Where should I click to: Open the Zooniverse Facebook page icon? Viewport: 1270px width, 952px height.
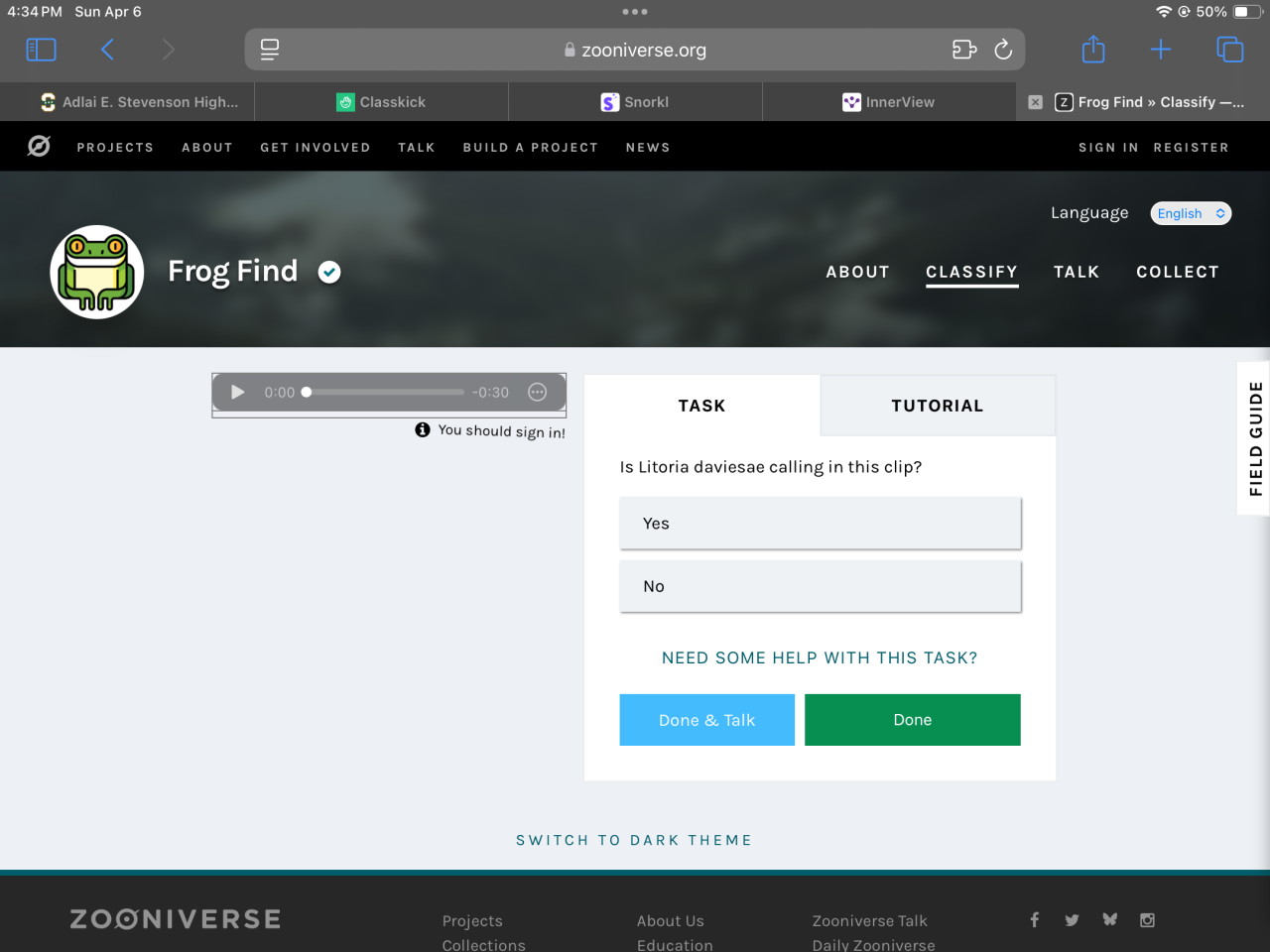click(1034, 920)
